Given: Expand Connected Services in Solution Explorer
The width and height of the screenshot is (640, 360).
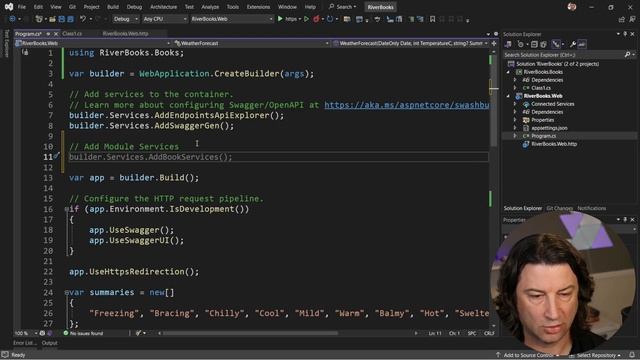Looking at the screenshot, I should (x=515, y=104).
